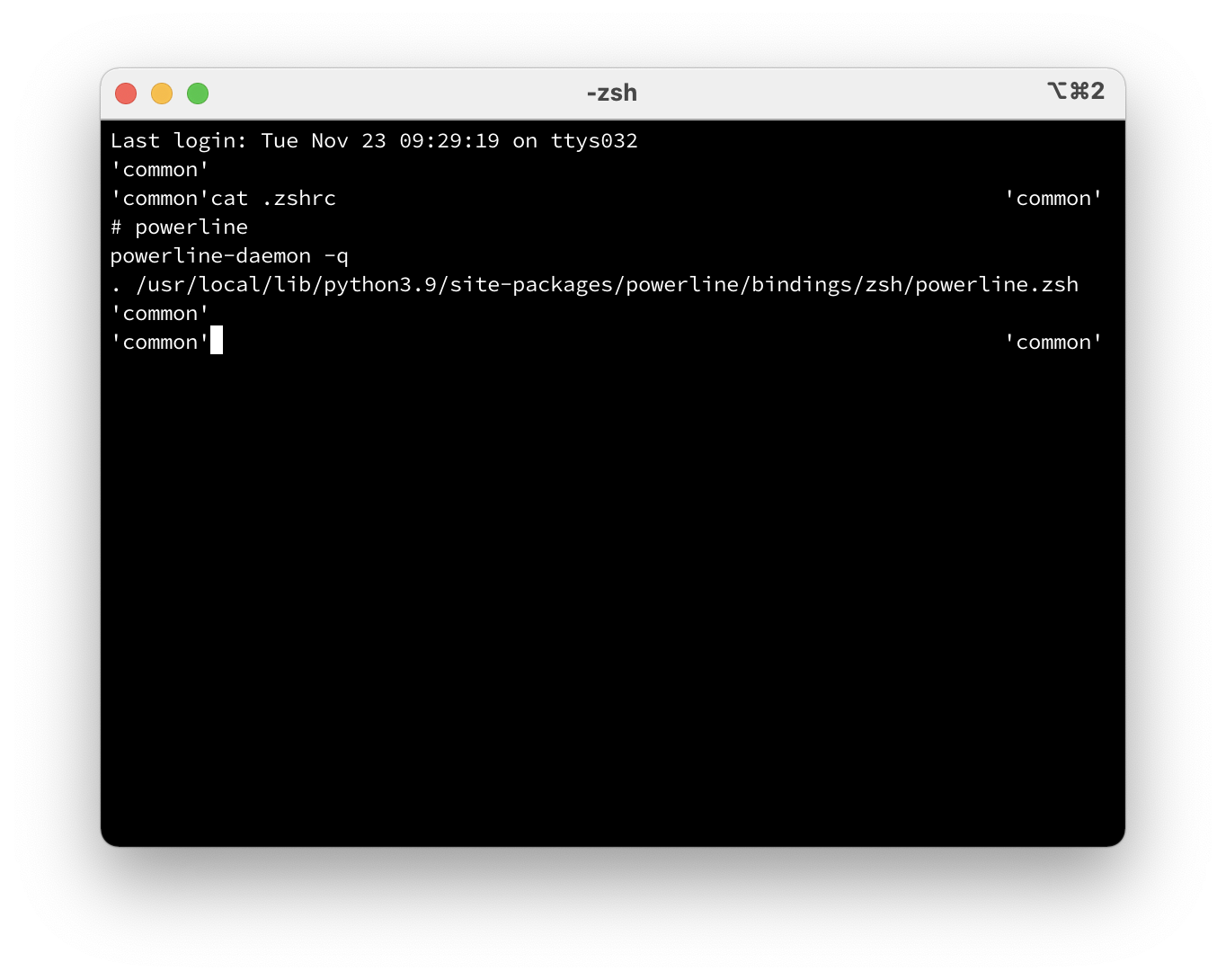Image resolution: width=1226 pixels, height=980 pixels.
Task: Select the -zsh window title text
Action: point(611,92)
